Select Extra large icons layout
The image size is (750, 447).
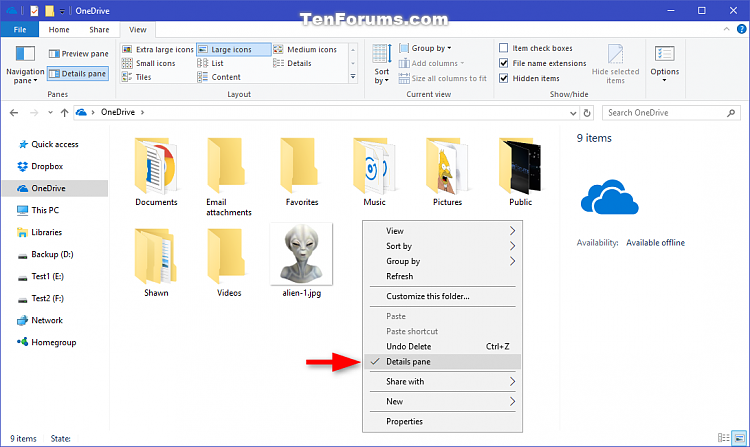tap(157, 49)
